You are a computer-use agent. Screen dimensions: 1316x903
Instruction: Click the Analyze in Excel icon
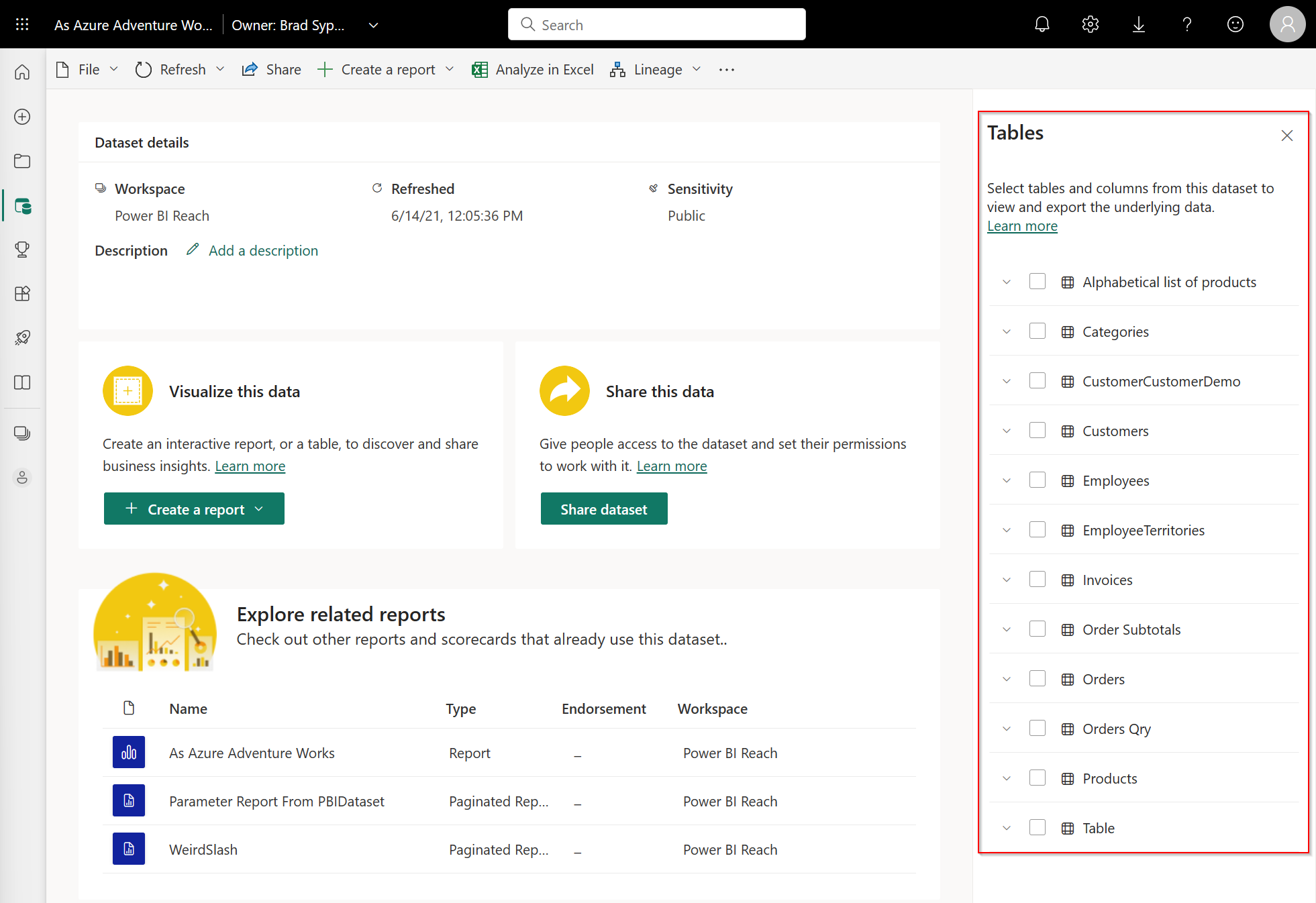(x=478, y=68)
